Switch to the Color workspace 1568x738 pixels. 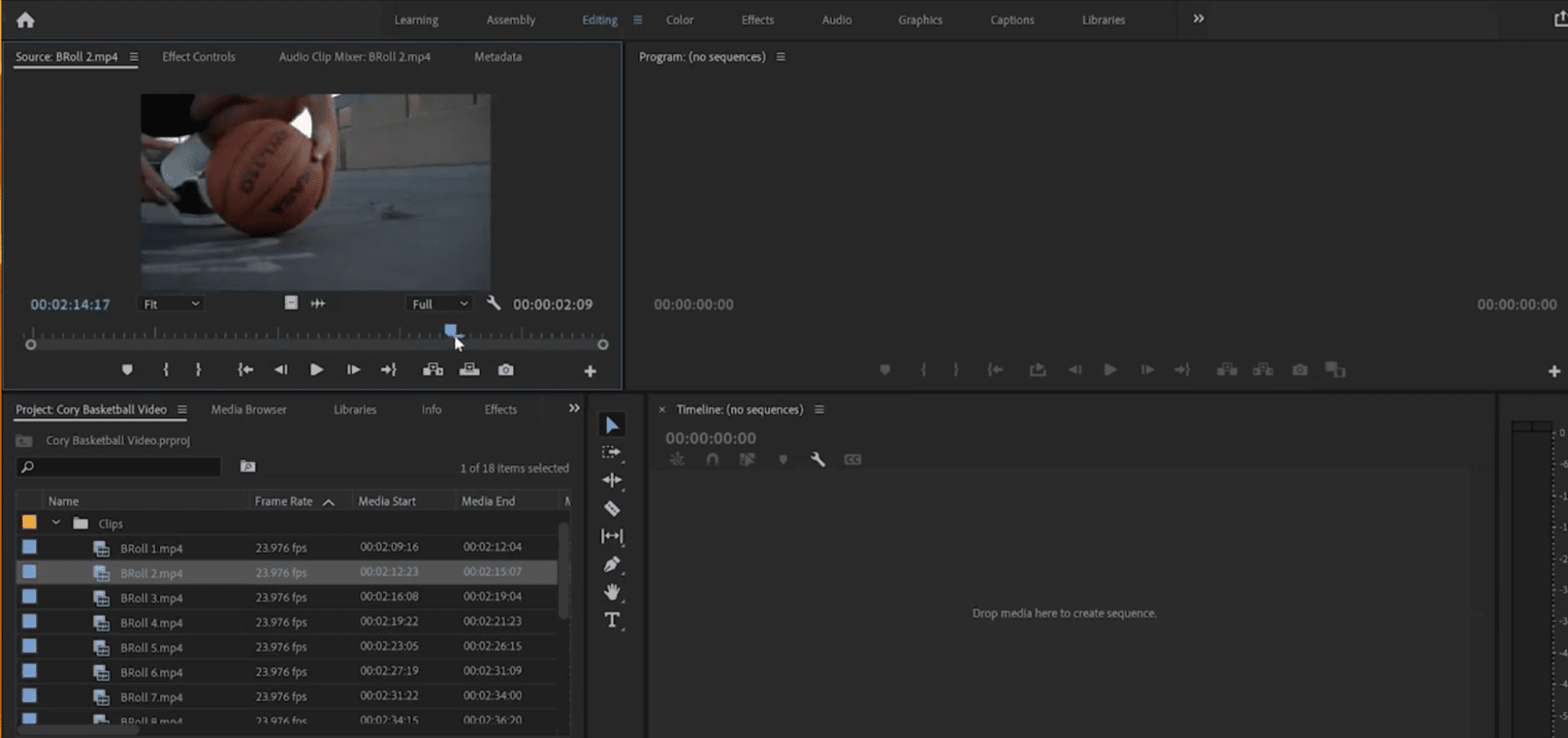click(679, 20)
